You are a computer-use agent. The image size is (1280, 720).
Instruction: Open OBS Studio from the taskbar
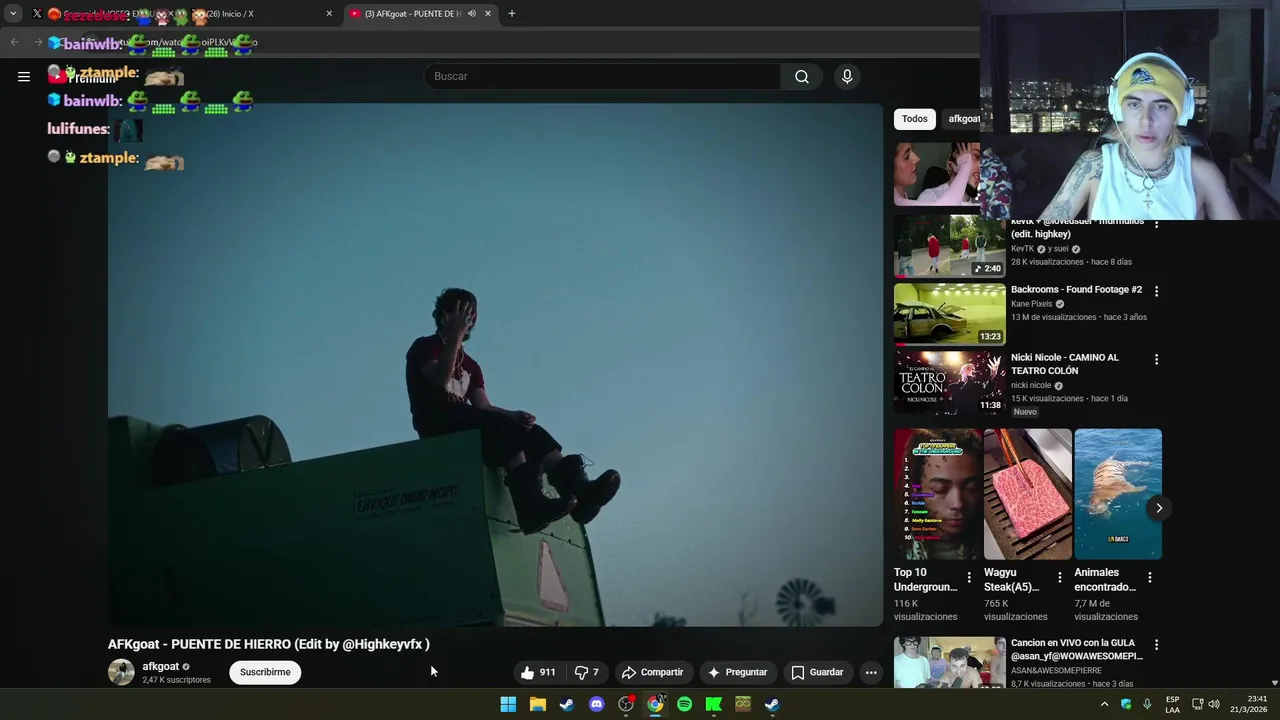626,704
